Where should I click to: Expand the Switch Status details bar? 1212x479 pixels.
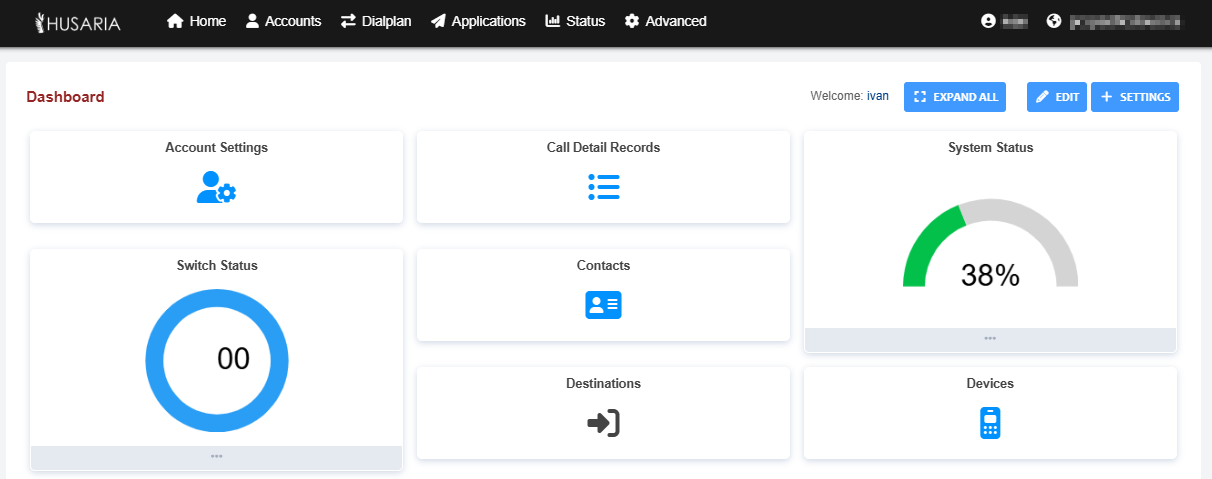[x=216, y=457]
